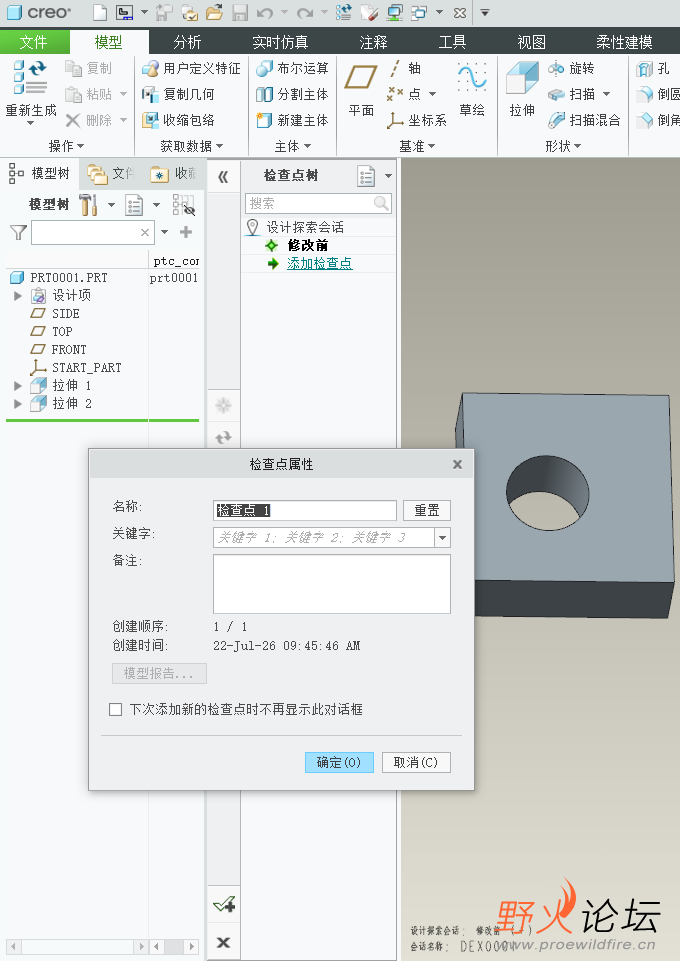Select 用户定义特征 tool

click(191, 68)
